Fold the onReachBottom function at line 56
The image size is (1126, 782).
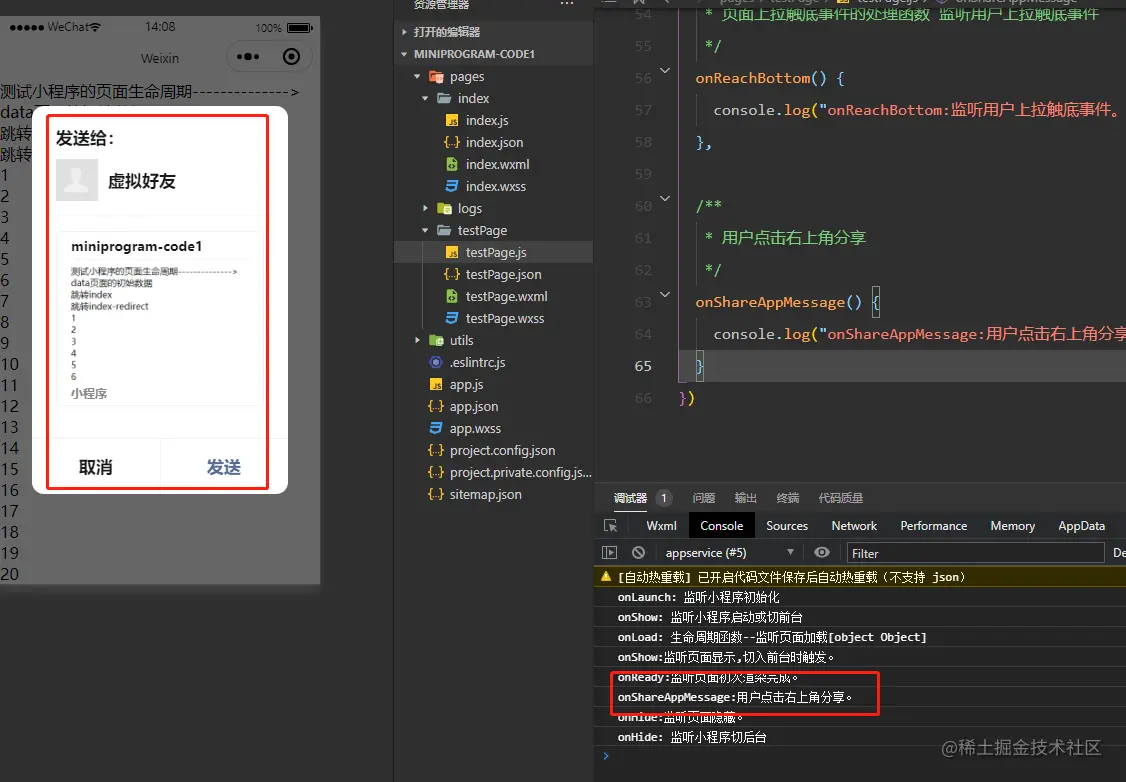click(665, 70)
